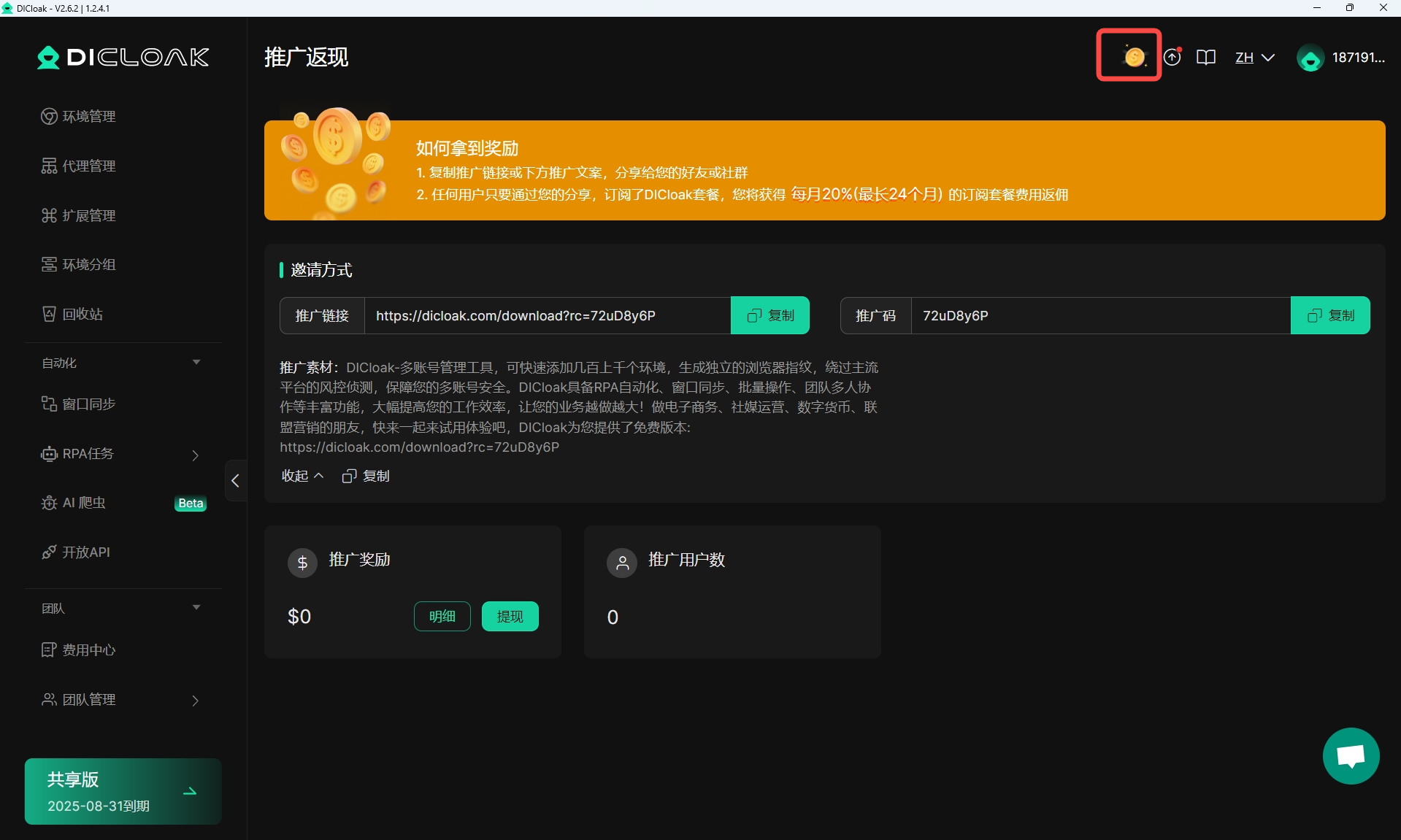Click the 推广链接 URL input field
The width and height of the screenshot is (1401, 840).
548,315
